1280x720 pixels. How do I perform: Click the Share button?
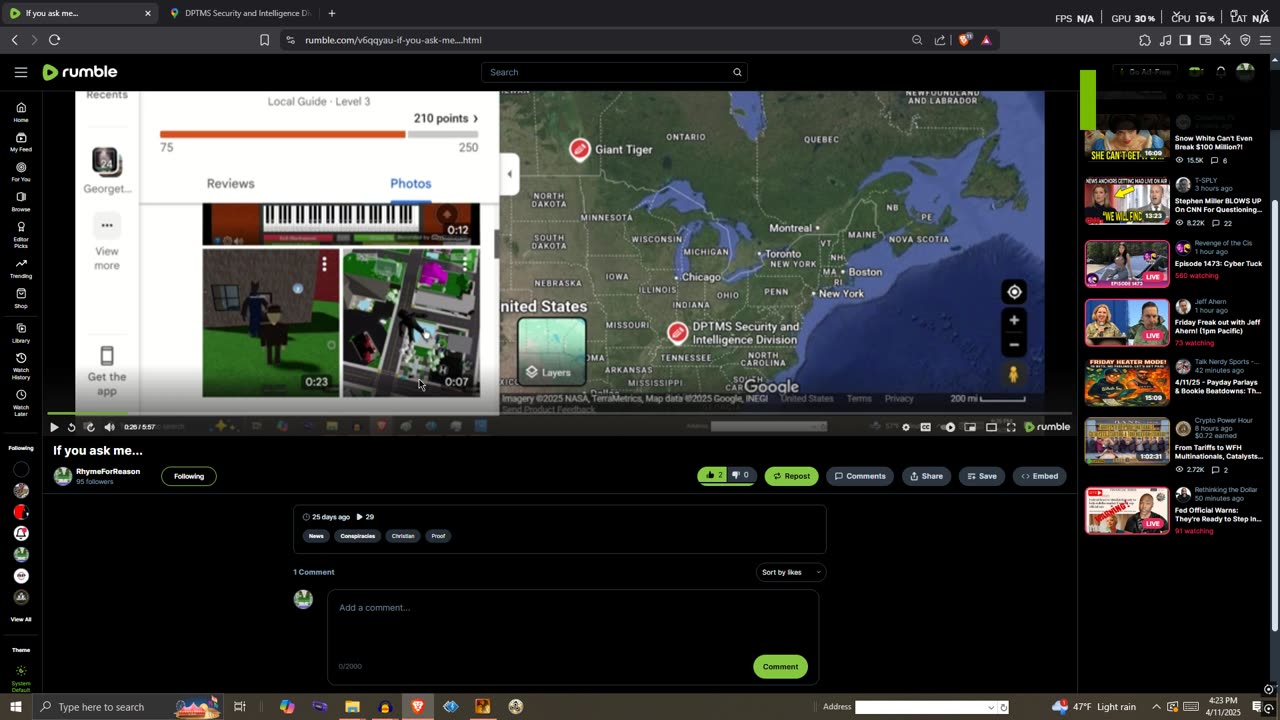click(926, 476)
